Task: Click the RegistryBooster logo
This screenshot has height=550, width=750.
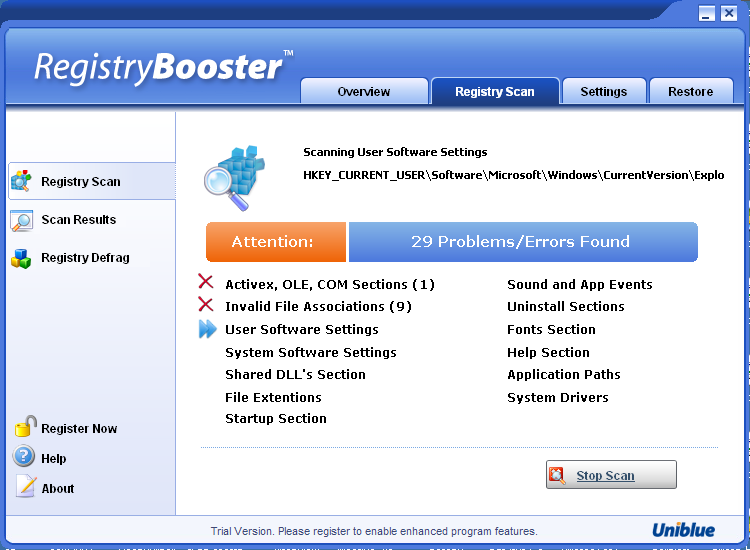Action: (x=164, y=67)
